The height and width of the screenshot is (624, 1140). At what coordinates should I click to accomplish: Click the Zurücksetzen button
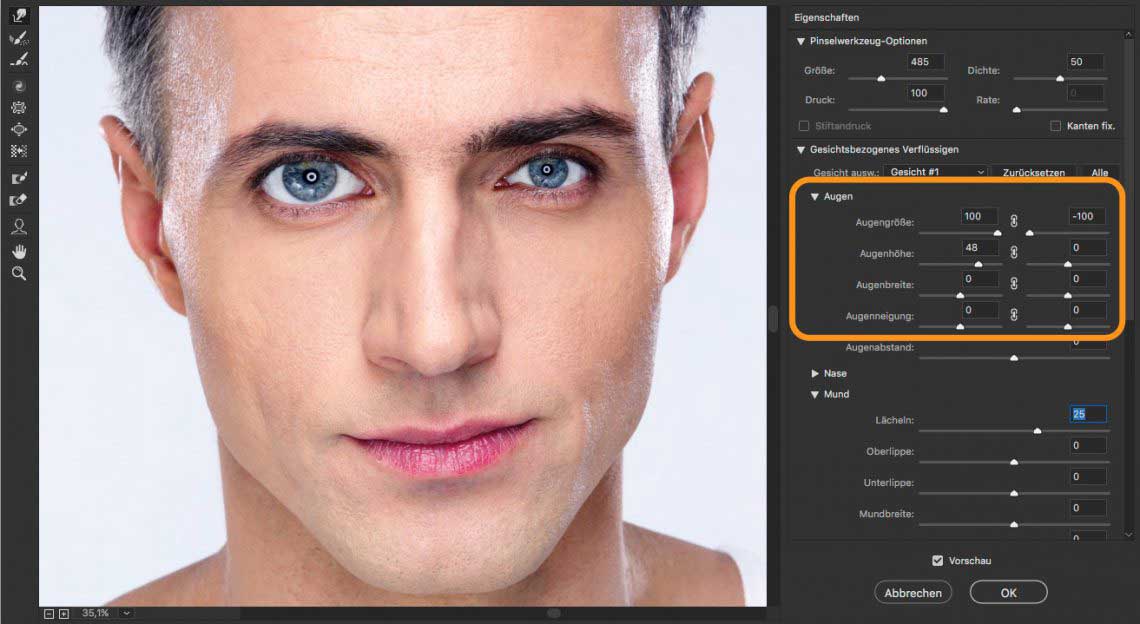tap(1033, 173)
